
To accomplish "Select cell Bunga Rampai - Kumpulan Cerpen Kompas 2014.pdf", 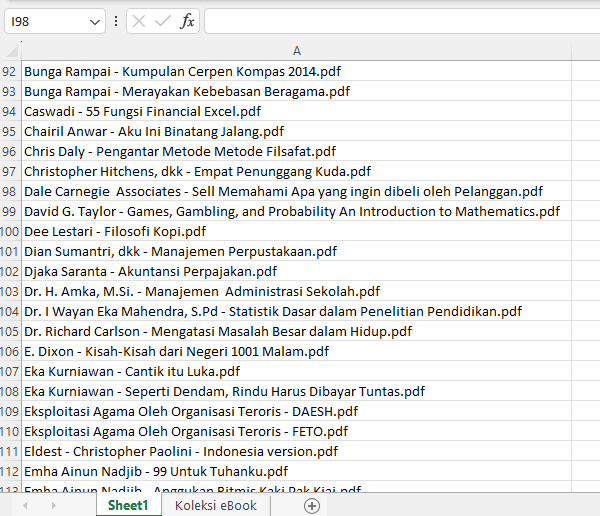I will click(297, 71).
